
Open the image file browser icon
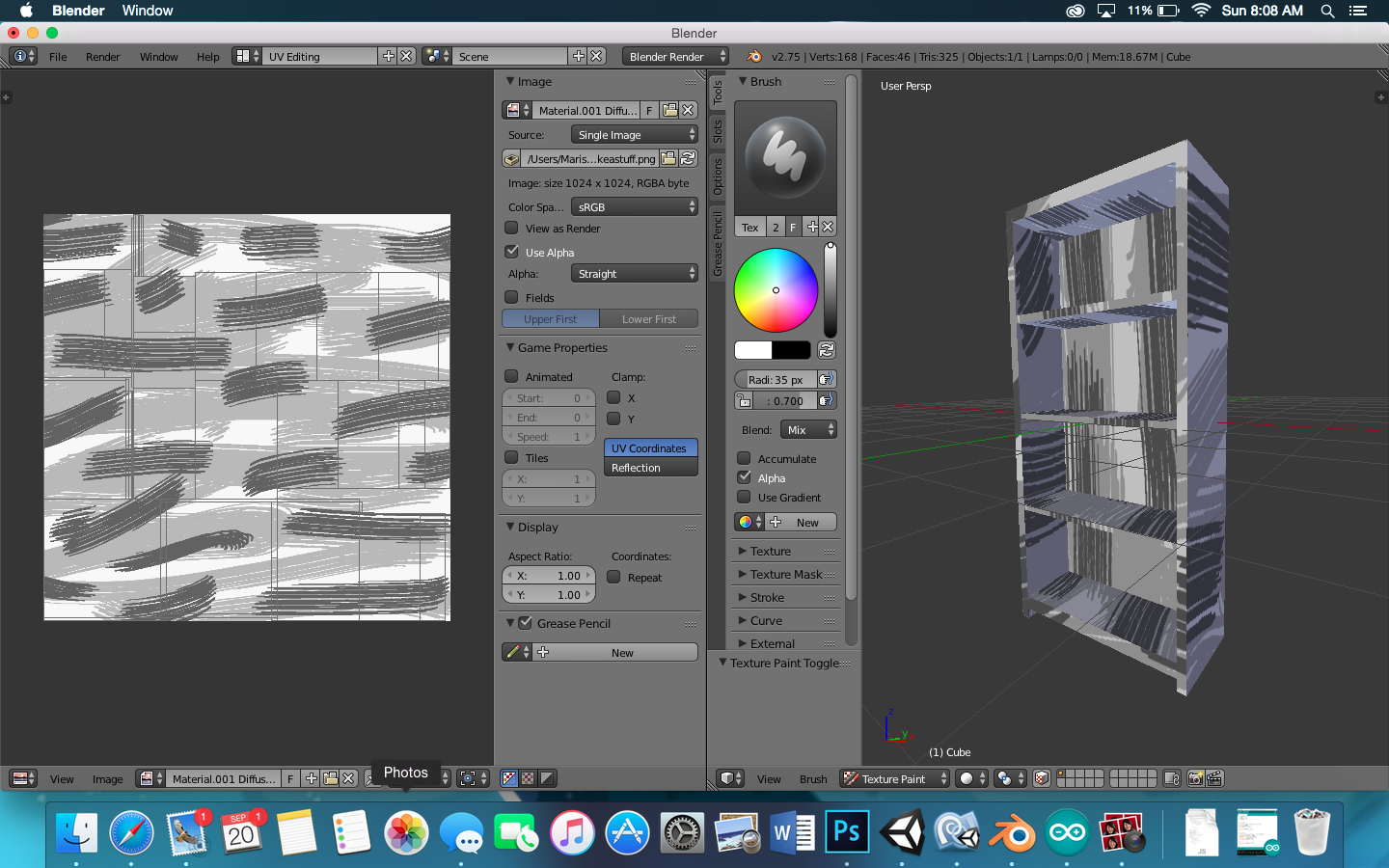click(x=668, y=159)
